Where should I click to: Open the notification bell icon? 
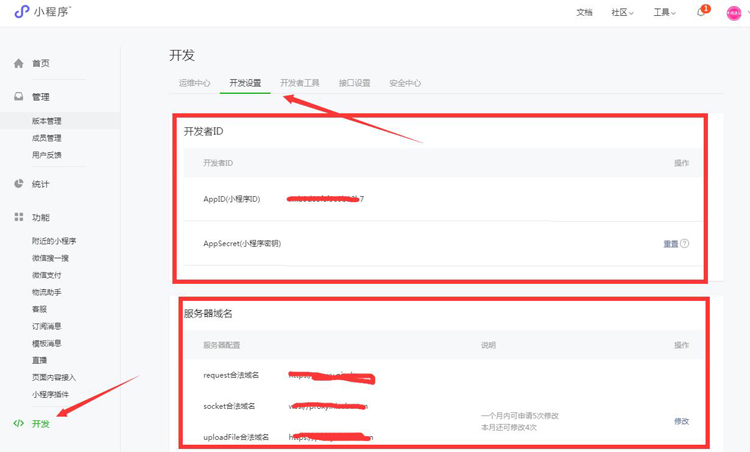point(701,13)
